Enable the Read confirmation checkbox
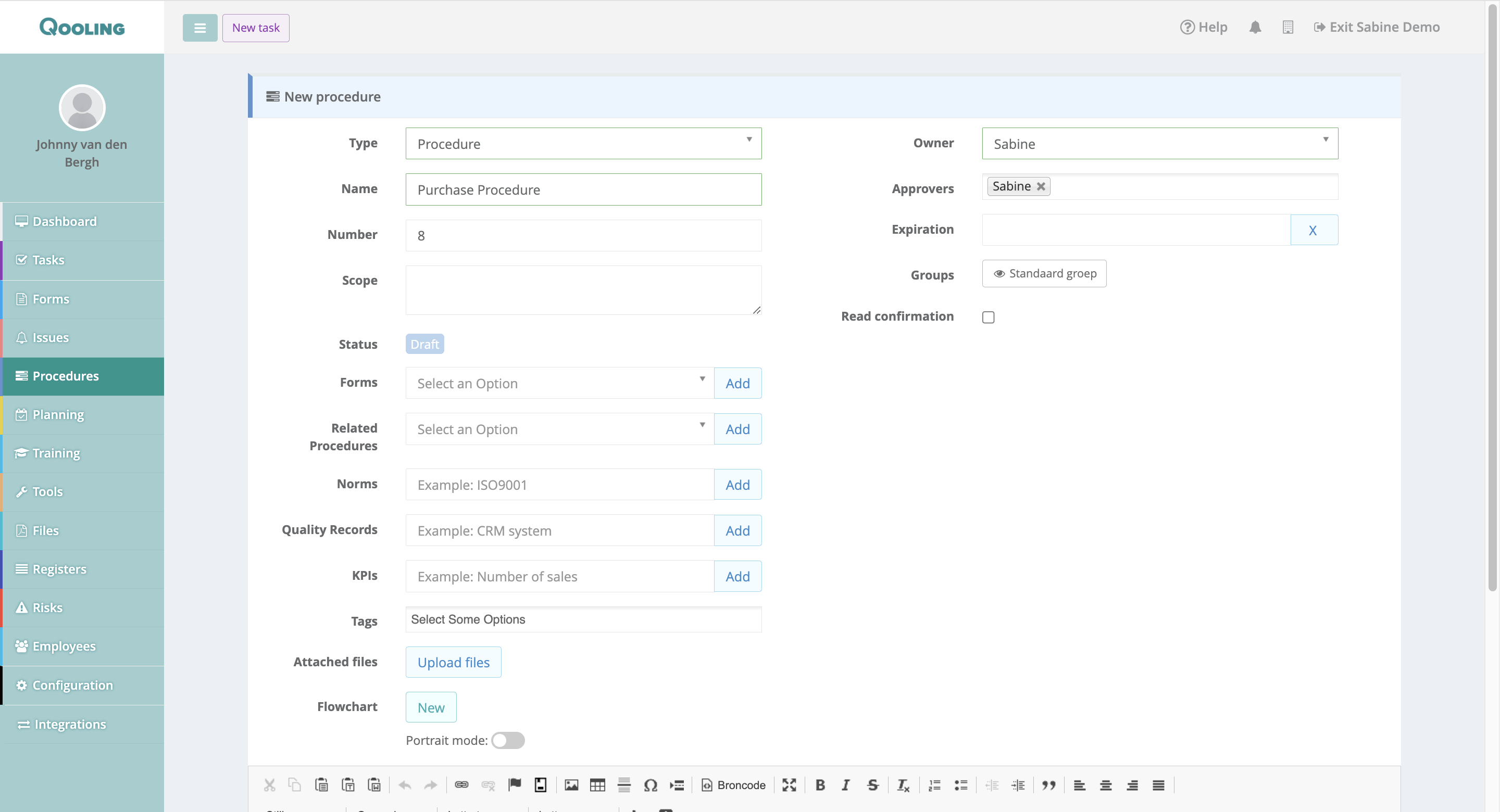 click(x=988, y=317)
